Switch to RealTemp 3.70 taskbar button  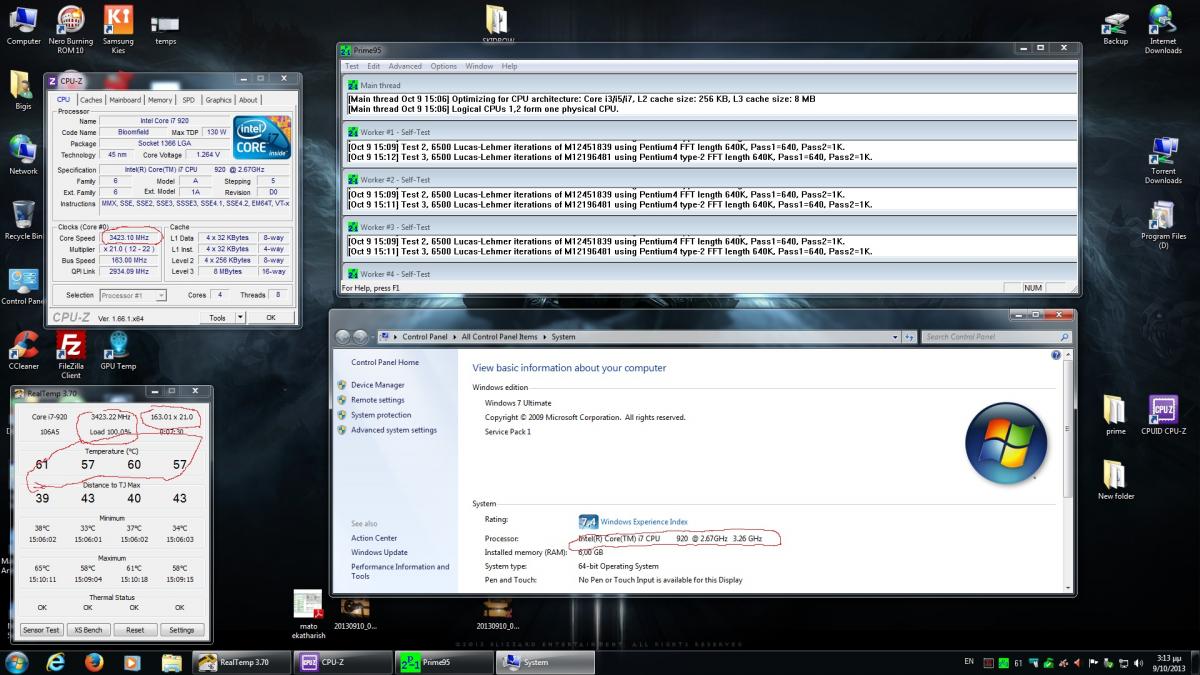tap(243, 662)
